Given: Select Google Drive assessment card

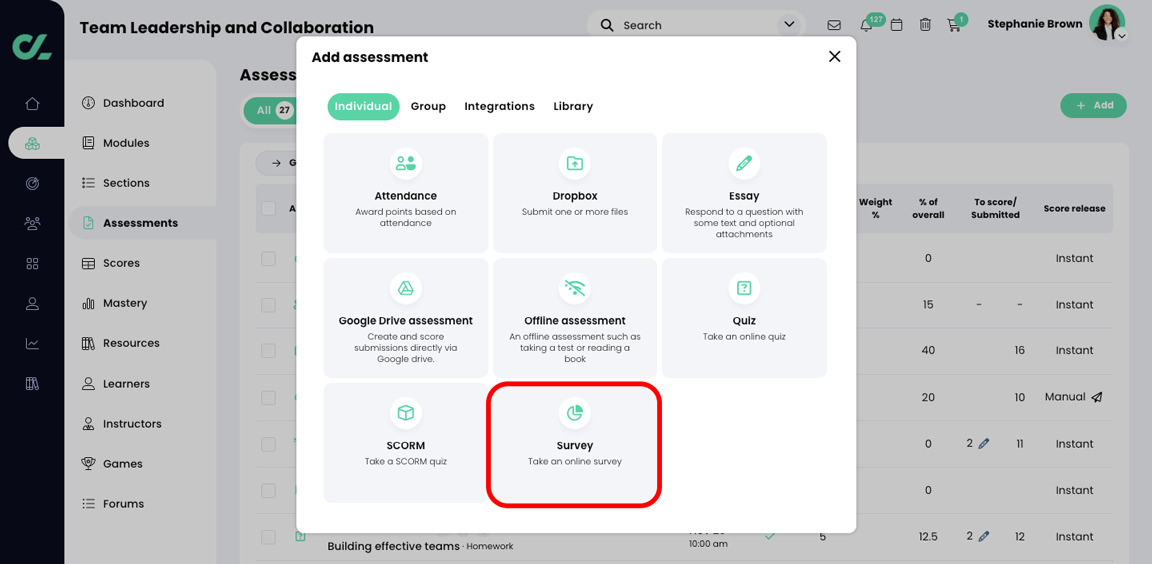Looking at the screenshot, I should pos(406,318).
